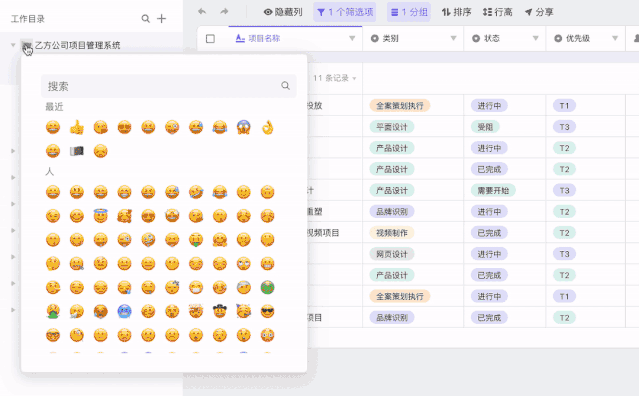Screen dimensions: 639x396
Task: Pick the rolling on floor laughing emoji
Action: (196, 192)
